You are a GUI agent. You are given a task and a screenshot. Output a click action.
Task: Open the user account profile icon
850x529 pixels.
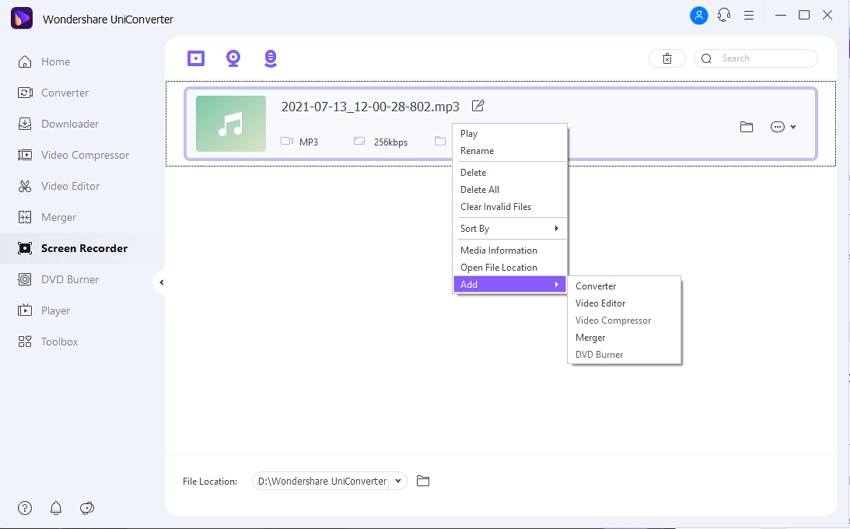[x=699, y=15]
